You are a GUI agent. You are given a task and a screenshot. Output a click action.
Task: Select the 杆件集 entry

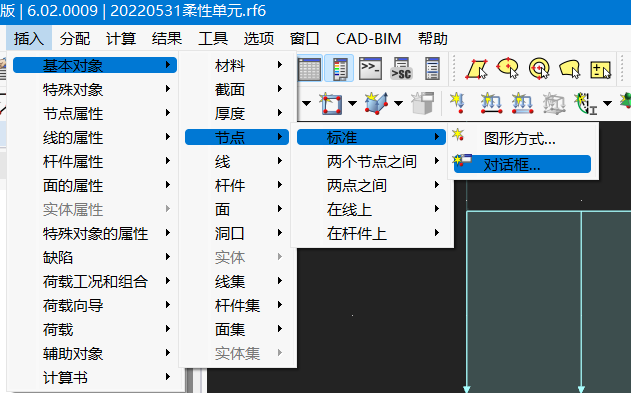pyautogui.click(x=237, y=305)
